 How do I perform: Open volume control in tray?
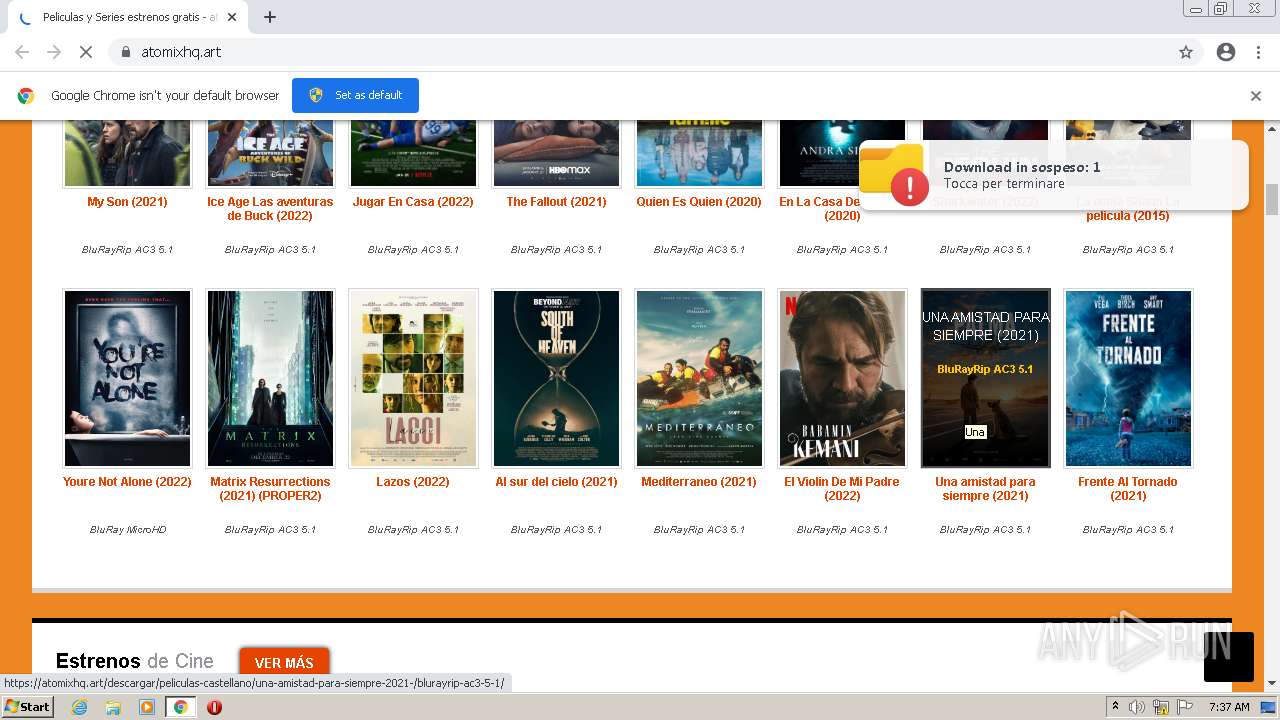coord(1137,707)
